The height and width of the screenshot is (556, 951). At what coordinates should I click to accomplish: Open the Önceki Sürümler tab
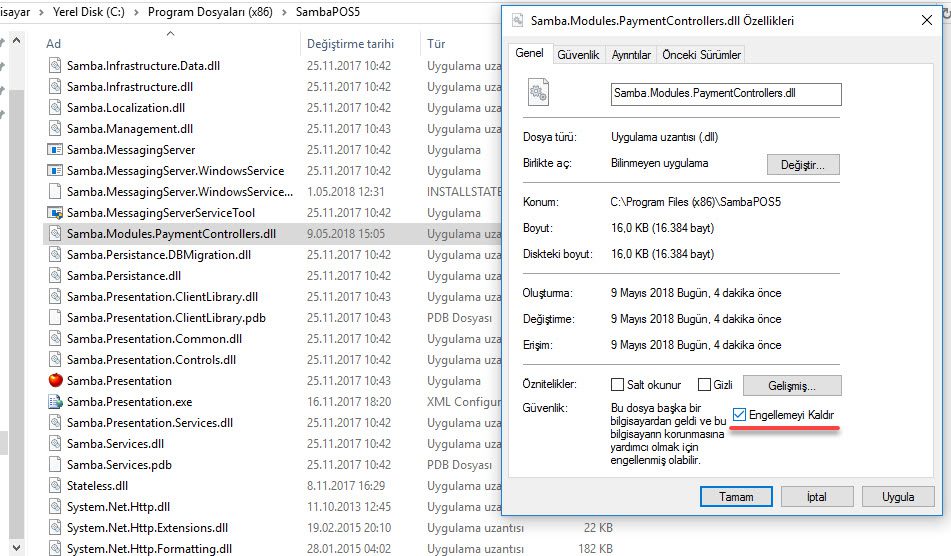(x=701, y=54)
